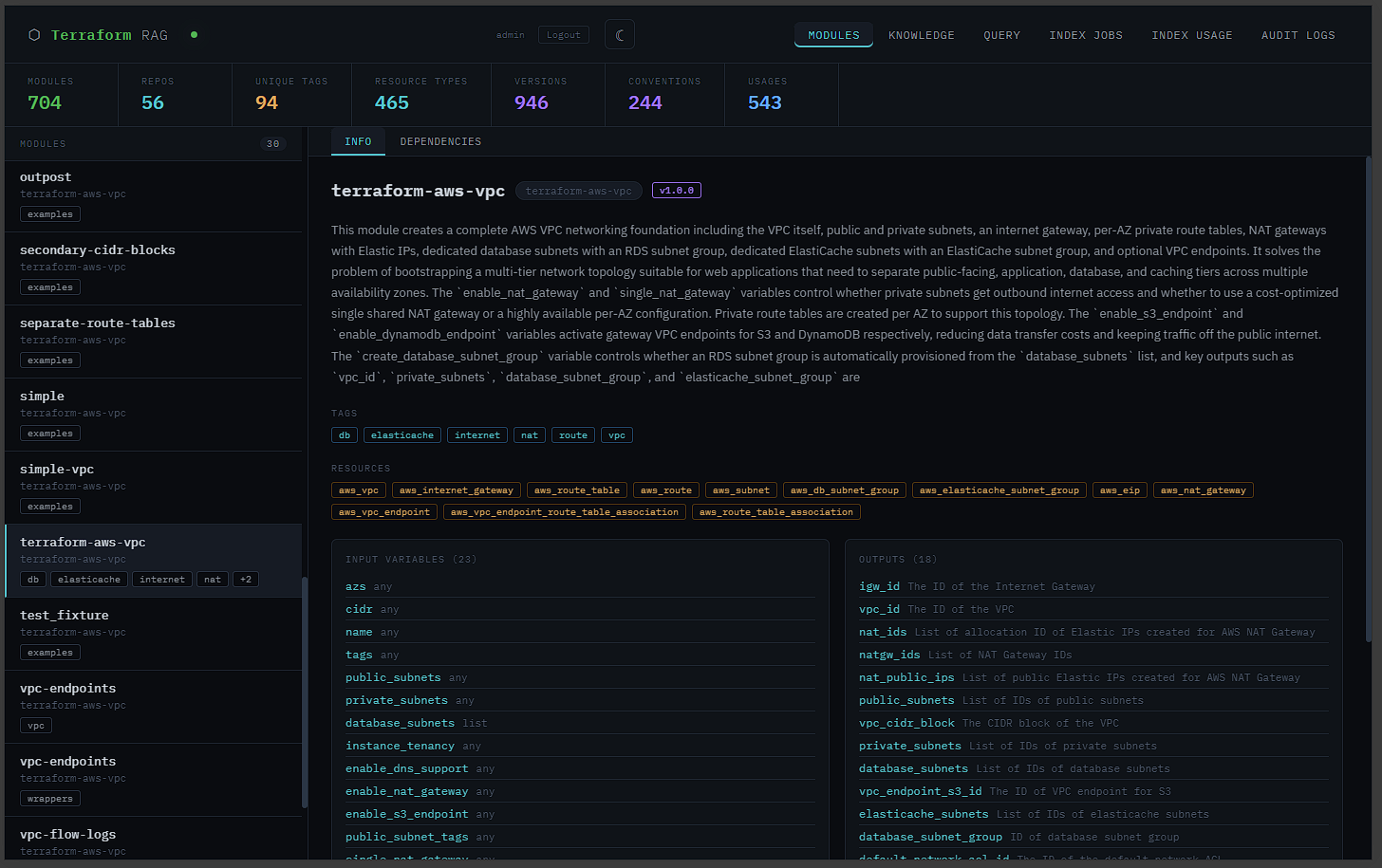Select the simple module entry
Image resolution: width=1382 pixels, height=868 pixels.
pos(153,415)
